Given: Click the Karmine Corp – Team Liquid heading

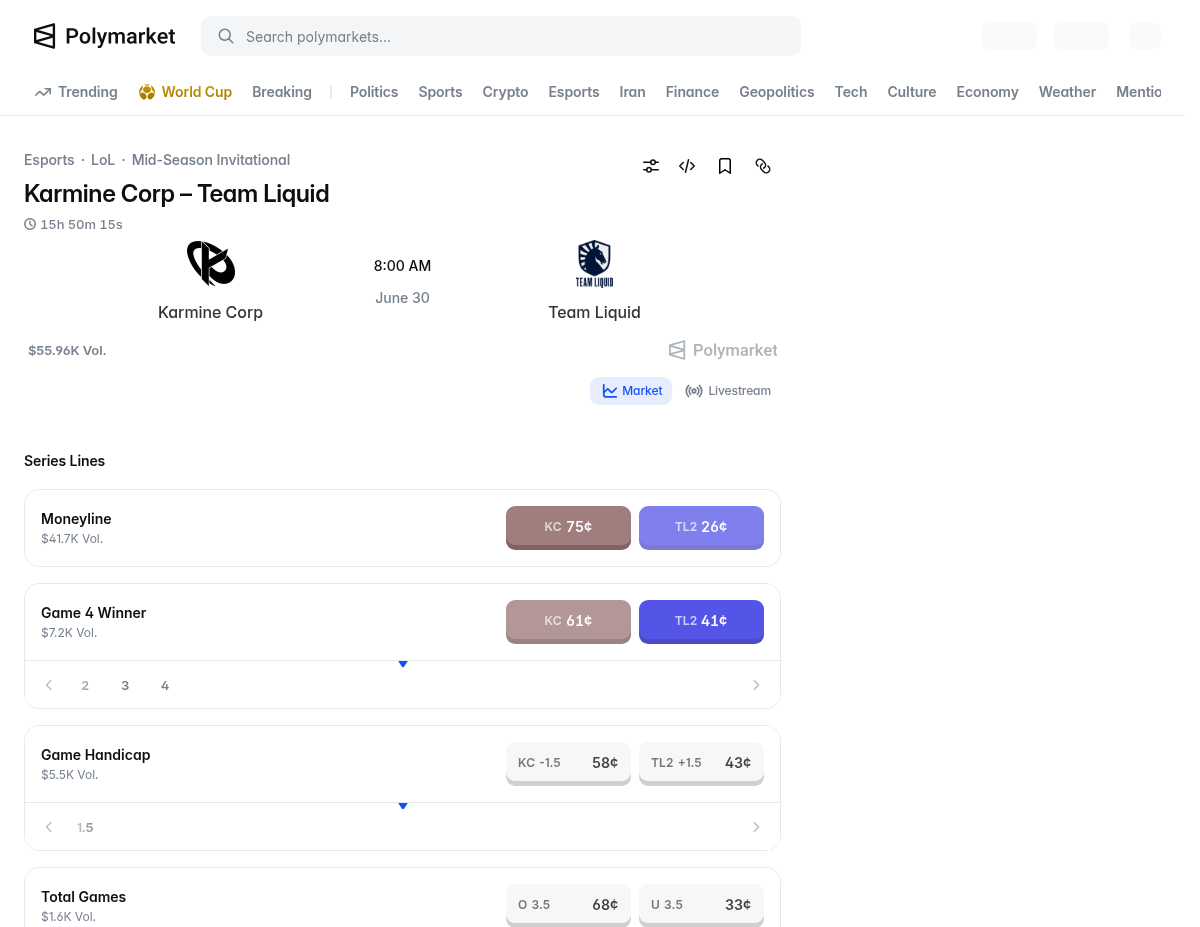Looking at the screenshot, I should coord(177,194).
